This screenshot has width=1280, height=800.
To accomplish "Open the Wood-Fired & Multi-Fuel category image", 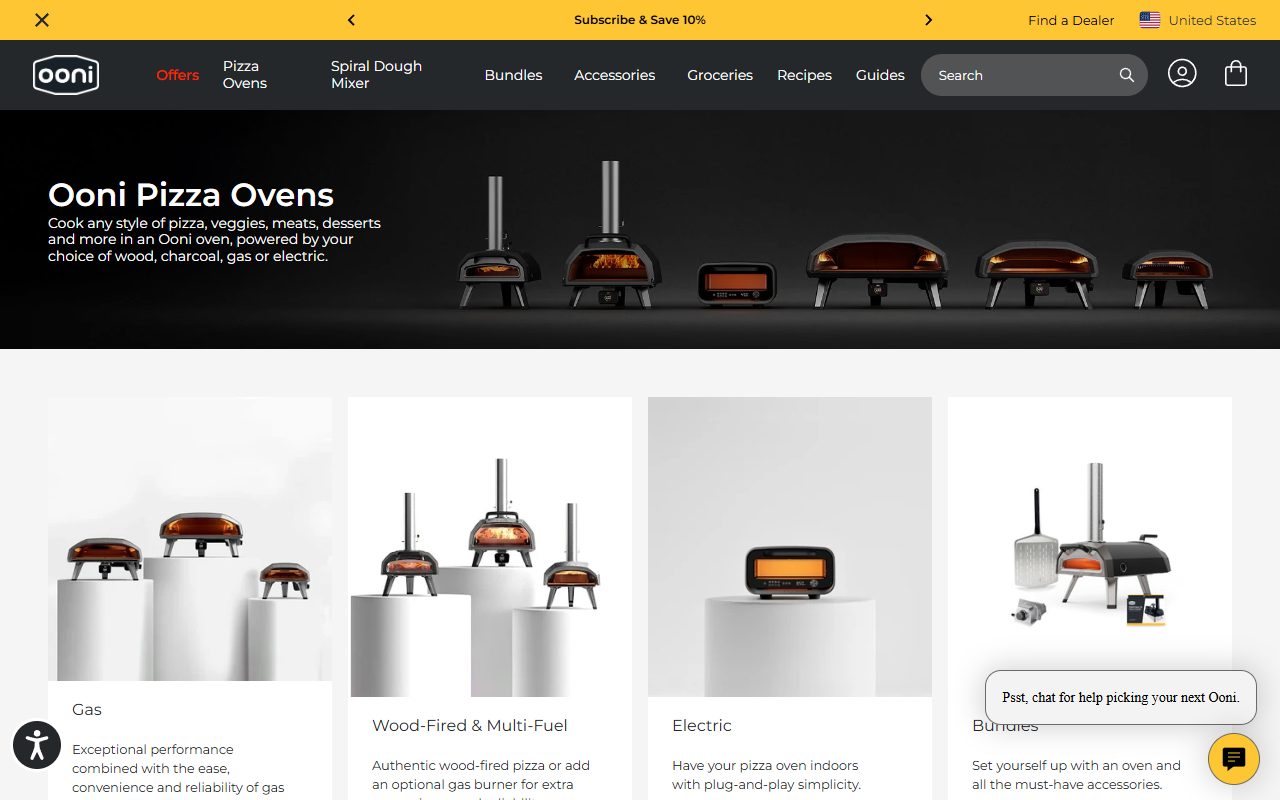I will pos(490,547).
